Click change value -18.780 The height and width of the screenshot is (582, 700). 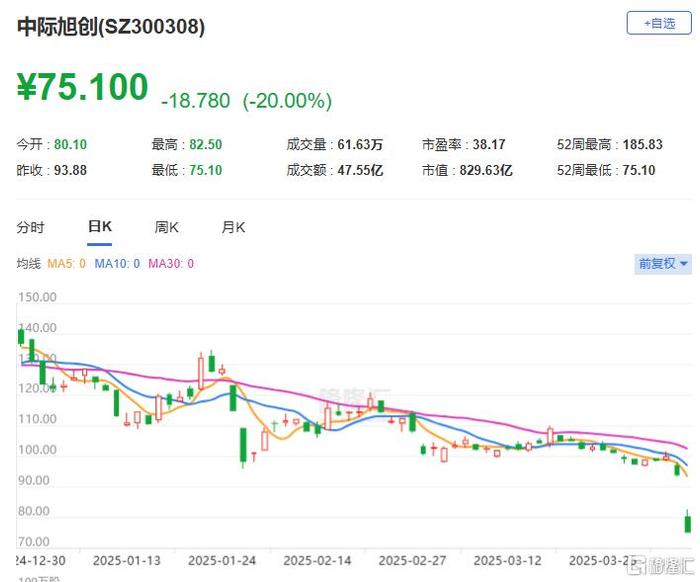tap(196, 101)
